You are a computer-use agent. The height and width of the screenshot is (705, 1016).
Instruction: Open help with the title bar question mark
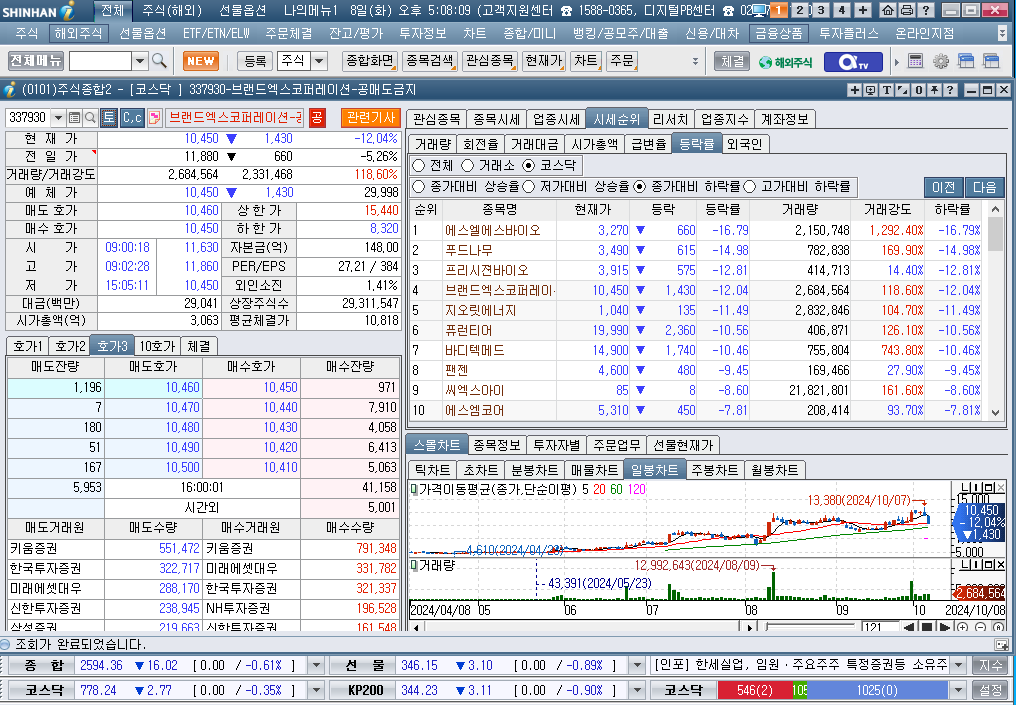point(926,10)
